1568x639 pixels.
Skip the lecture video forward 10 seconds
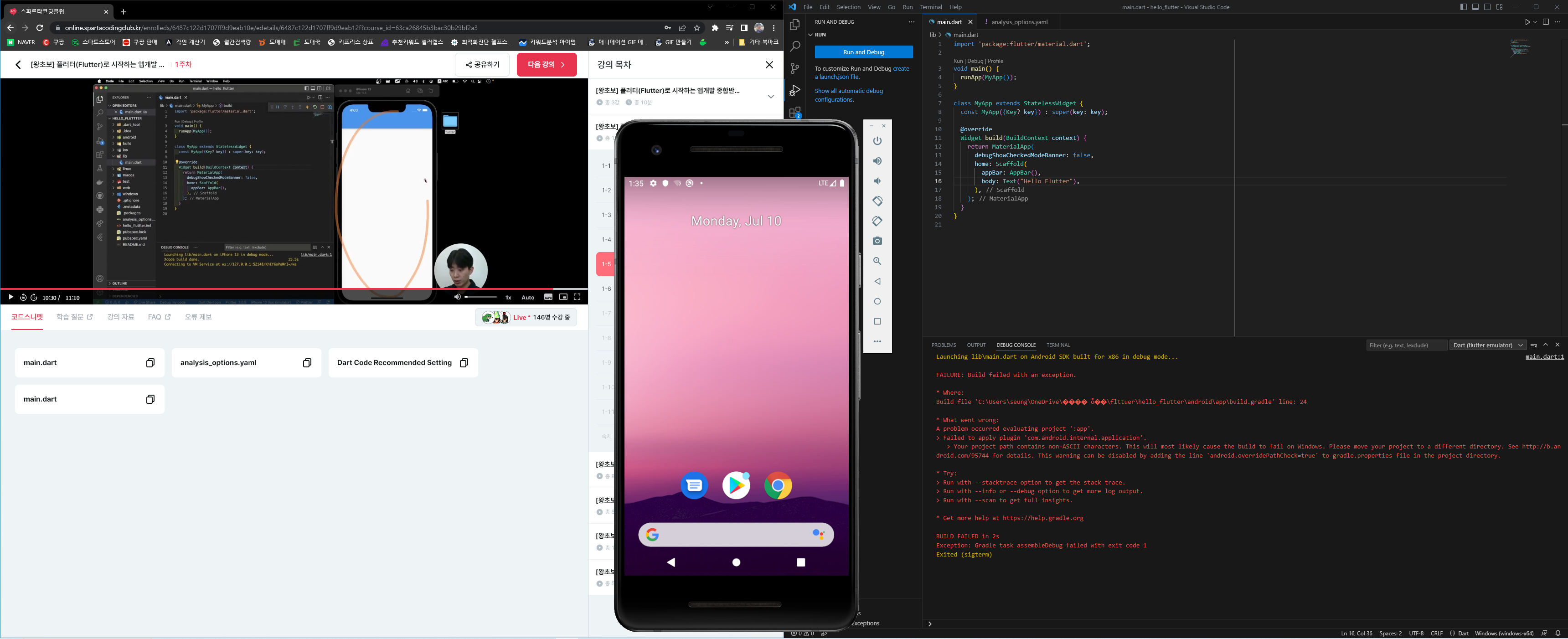34,298
